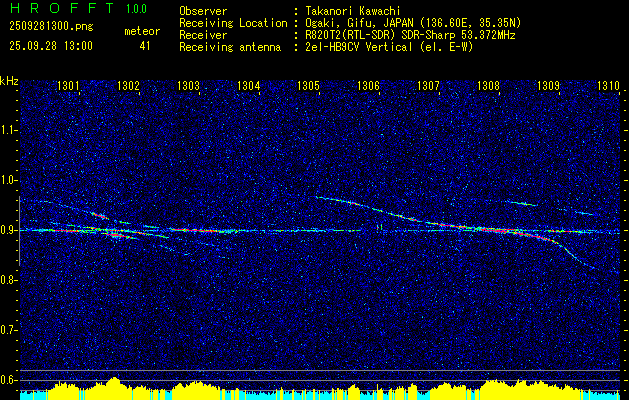Click the 0.9 kHz axis label
629x400 pixels.
(8, 230)
